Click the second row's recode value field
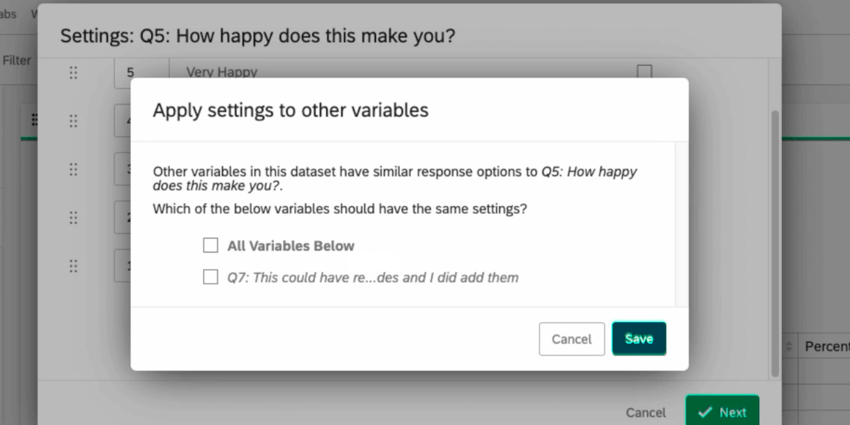 tap(122, 121)
